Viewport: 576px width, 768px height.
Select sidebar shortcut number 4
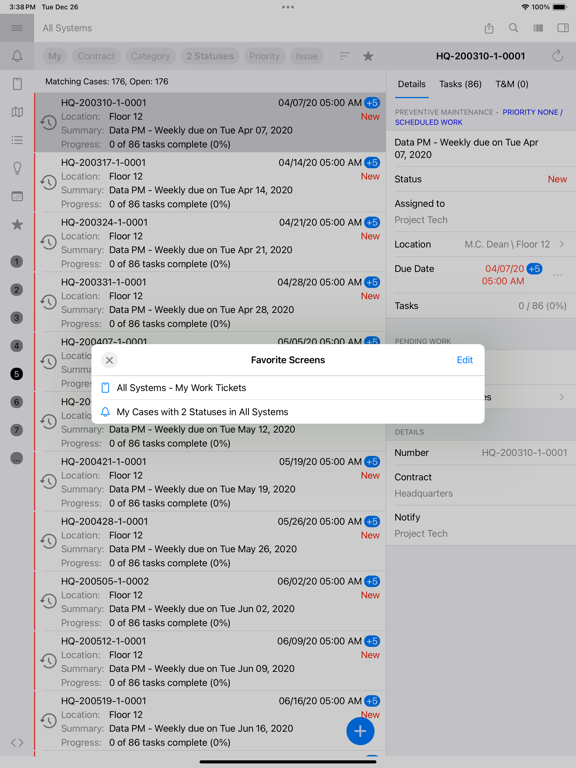(x=17, y=346)
